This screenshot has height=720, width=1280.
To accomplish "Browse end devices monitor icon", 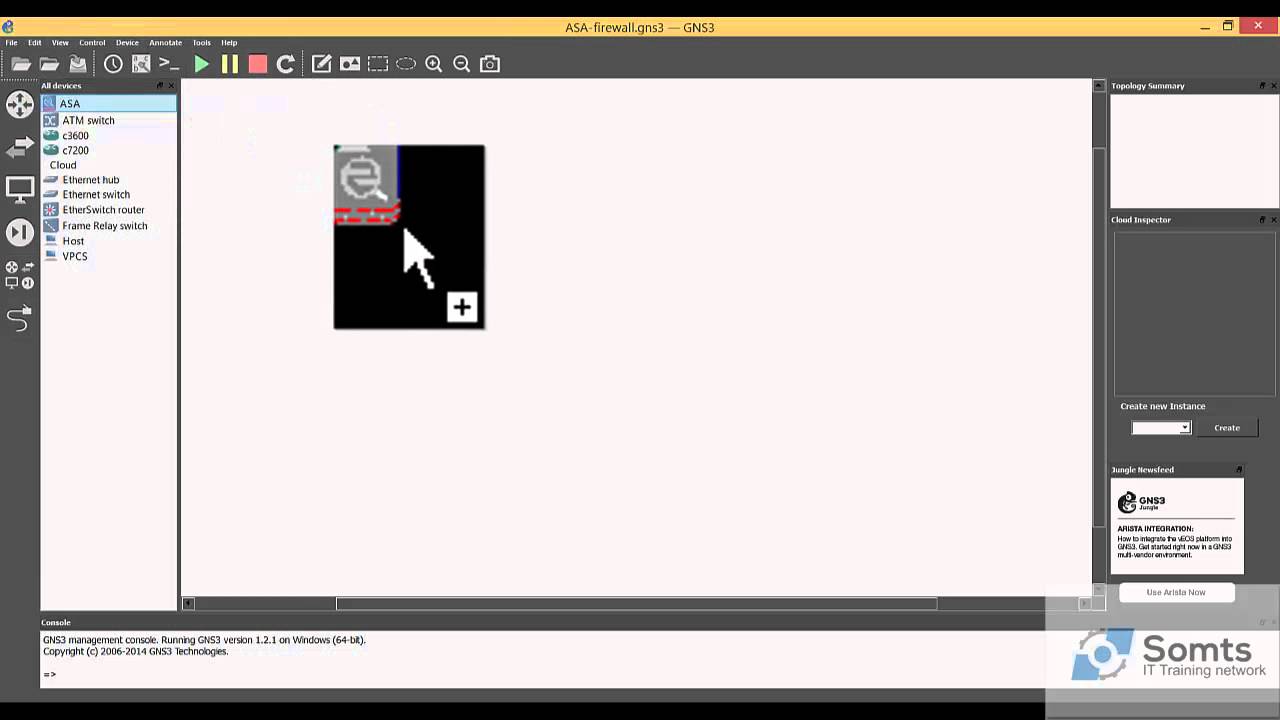I will click(19, 189).
